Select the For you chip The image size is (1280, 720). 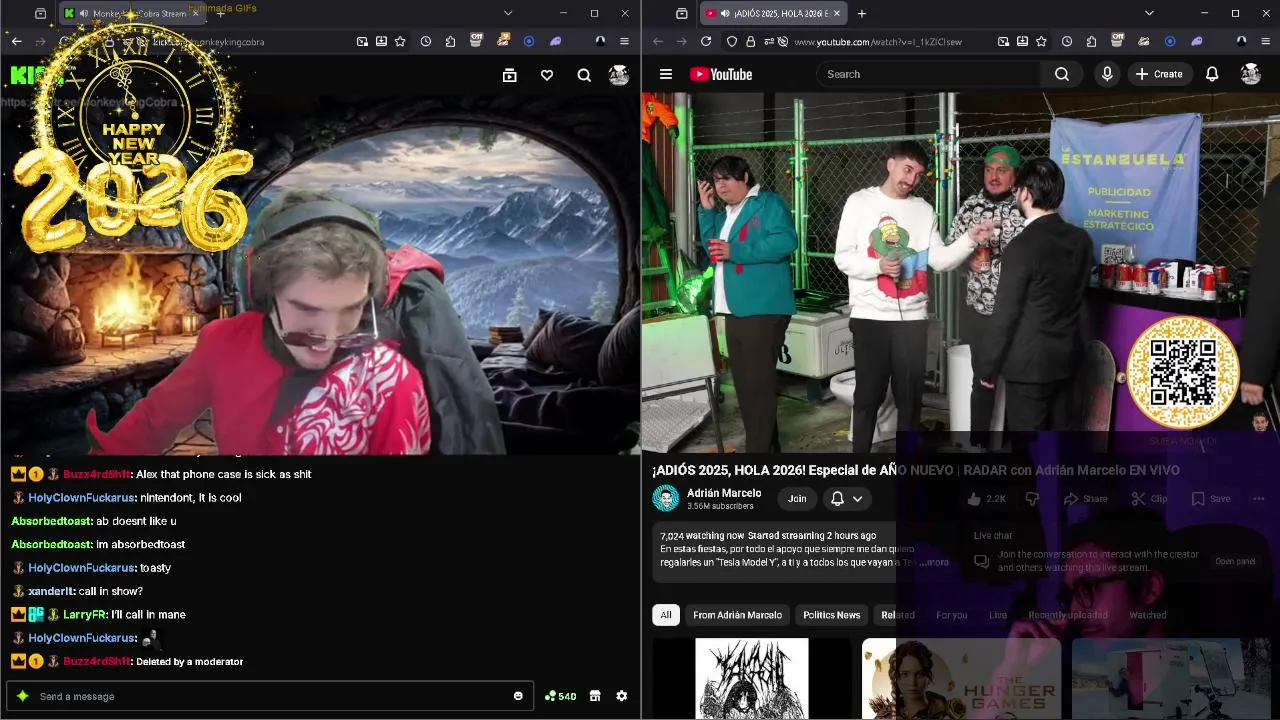tap(952, 615)
